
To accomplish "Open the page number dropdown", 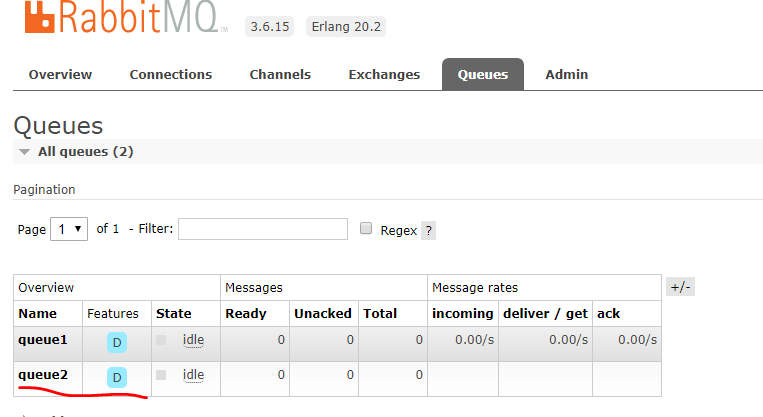I will [x=69, y=229].
